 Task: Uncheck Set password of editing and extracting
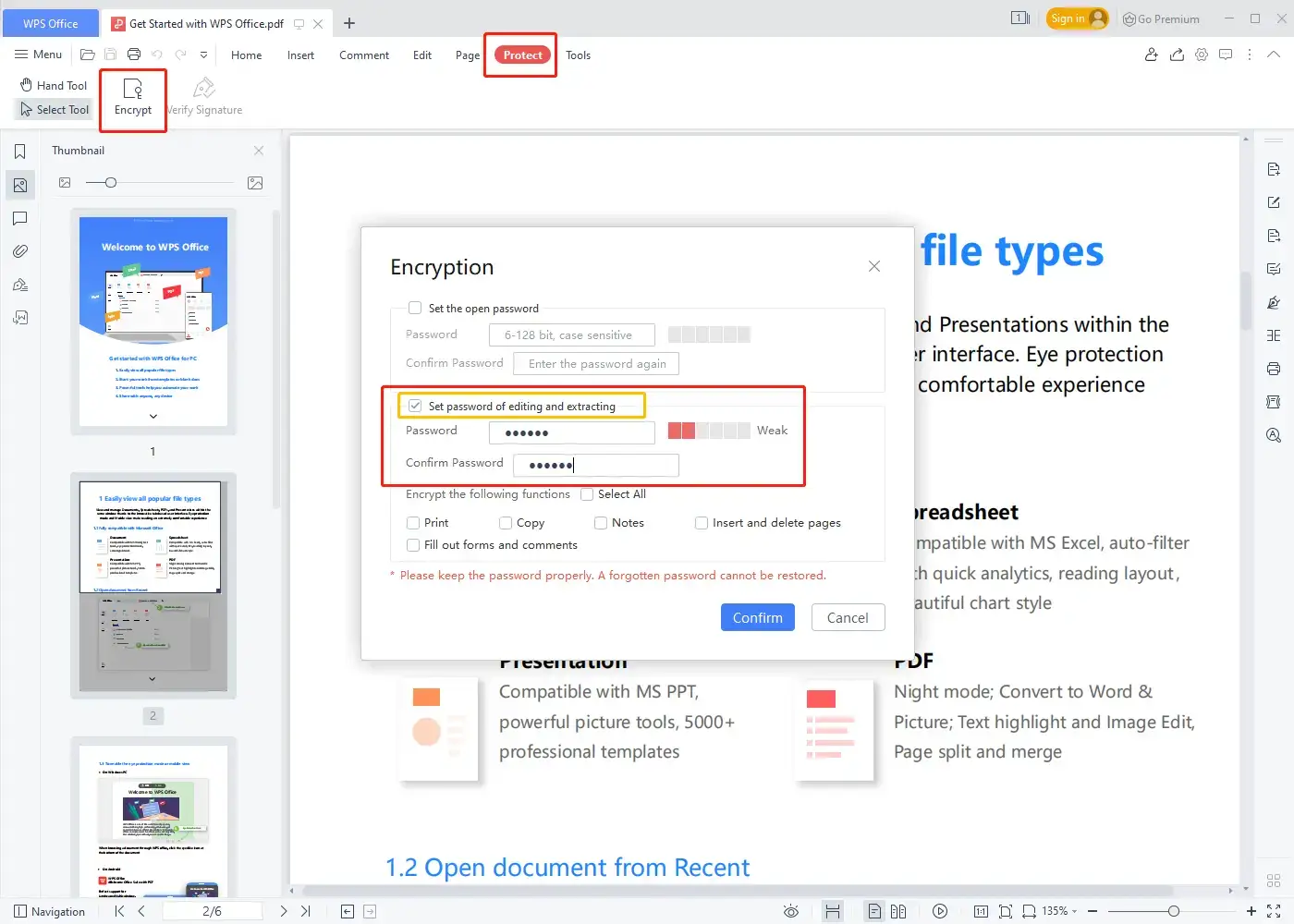pos(415,406)
